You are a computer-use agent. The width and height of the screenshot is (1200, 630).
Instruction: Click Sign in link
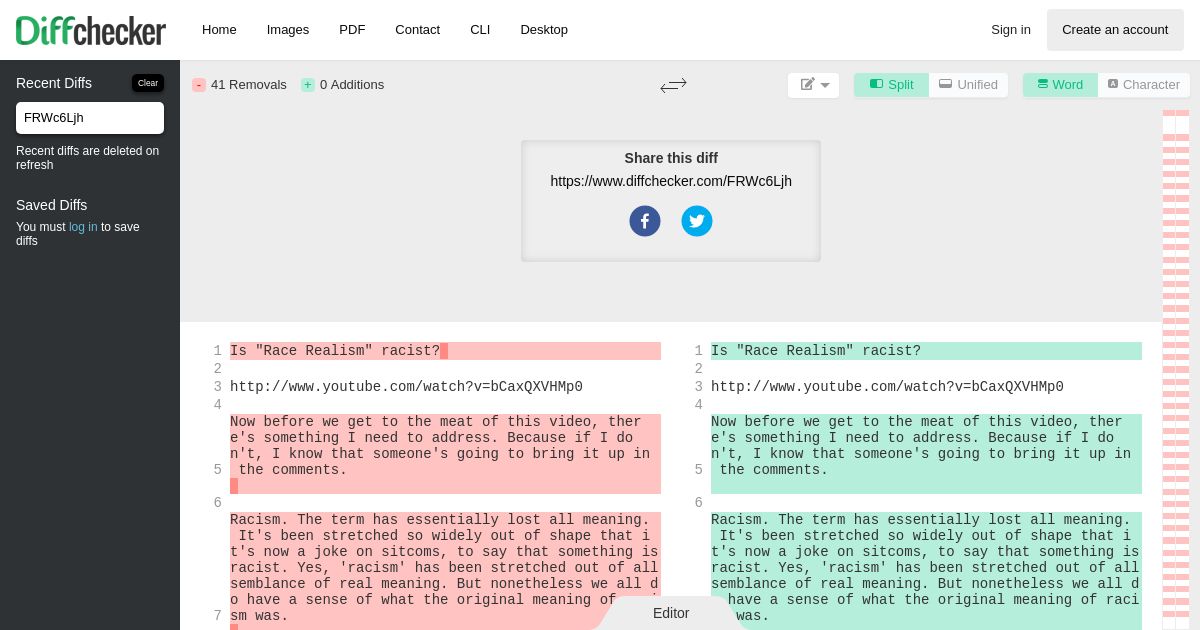[1011, 30]
